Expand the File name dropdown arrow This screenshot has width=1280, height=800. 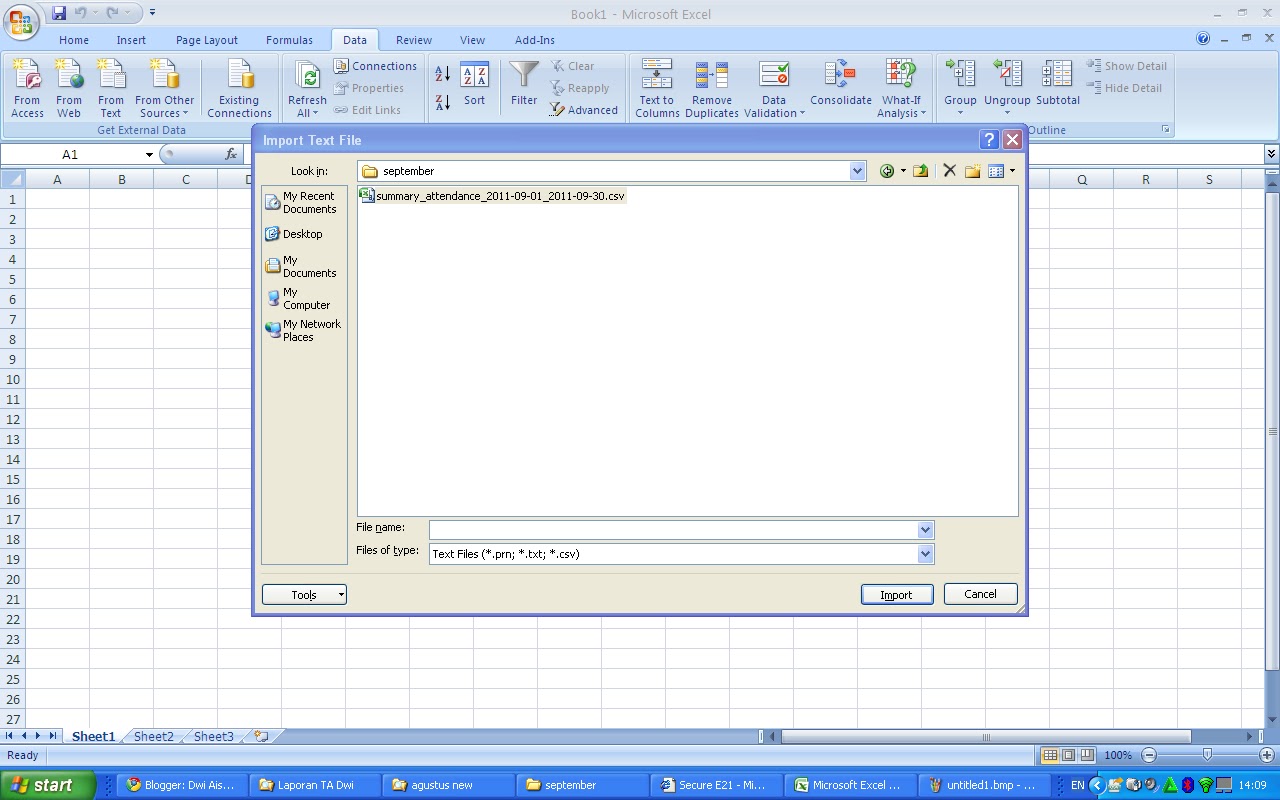pos(925,530)
